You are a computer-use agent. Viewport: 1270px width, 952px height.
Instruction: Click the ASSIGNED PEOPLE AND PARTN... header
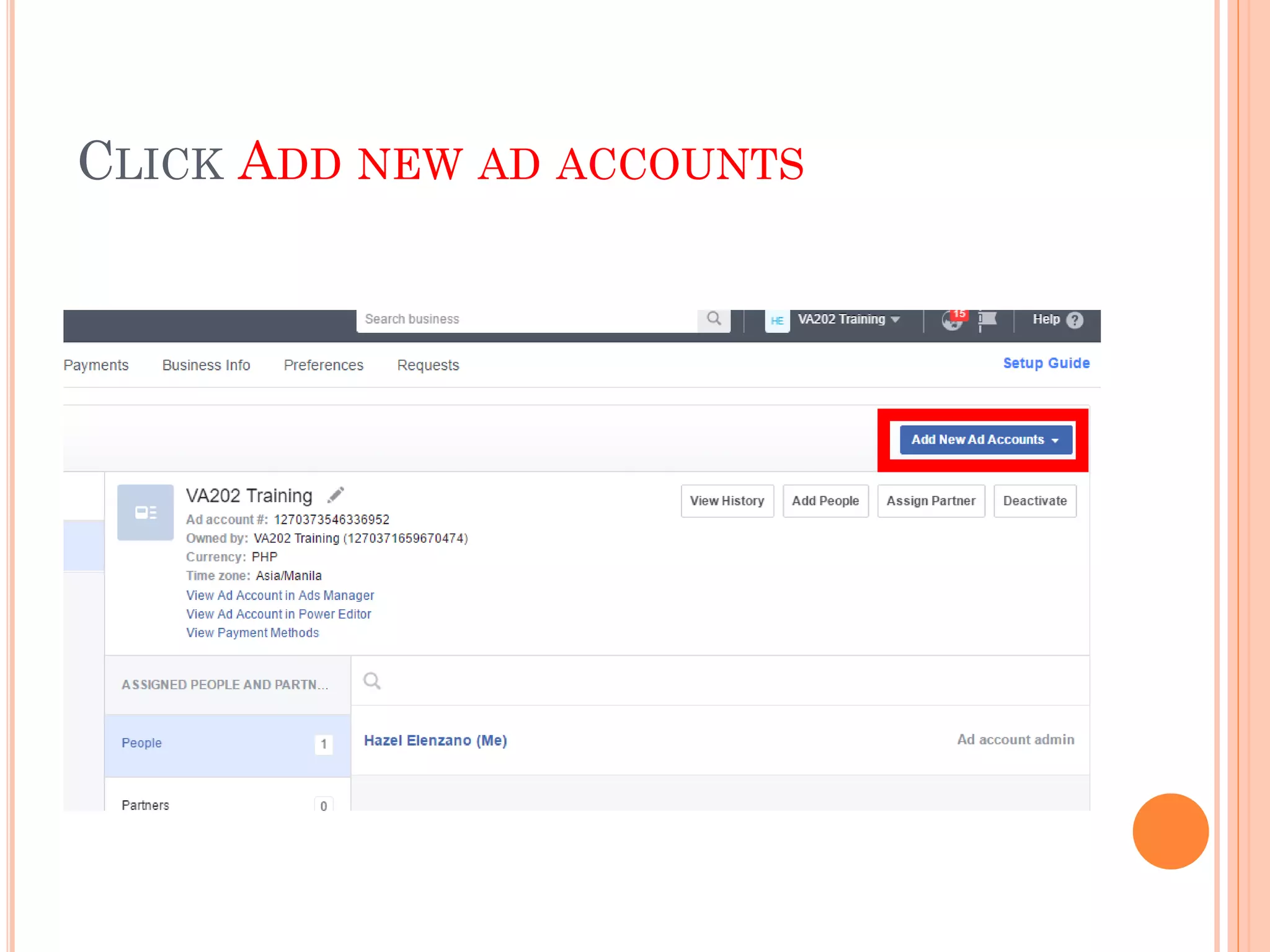(224, 685)
